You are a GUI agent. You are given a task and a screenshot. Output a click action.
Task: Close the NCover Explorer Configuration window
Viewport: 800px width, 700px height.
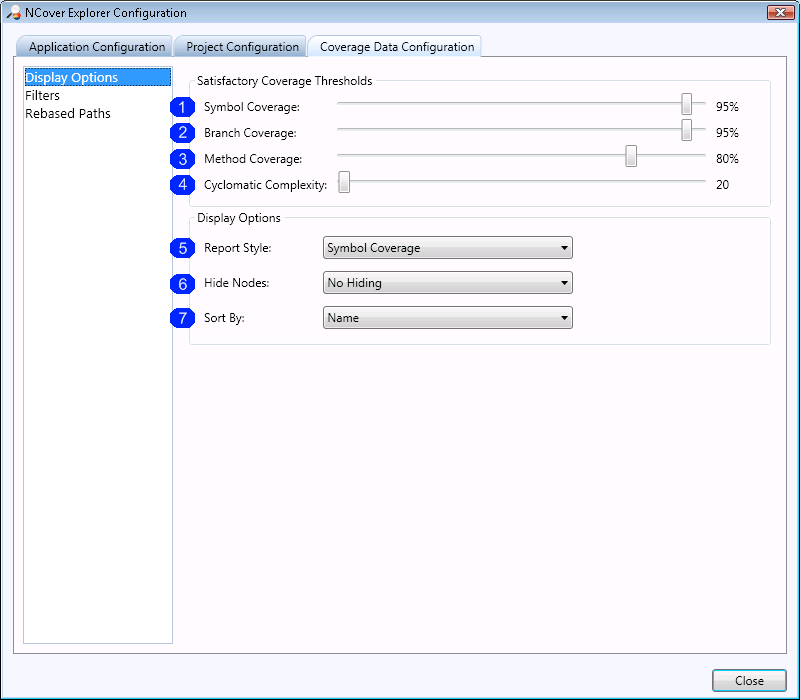click(780, 12)
